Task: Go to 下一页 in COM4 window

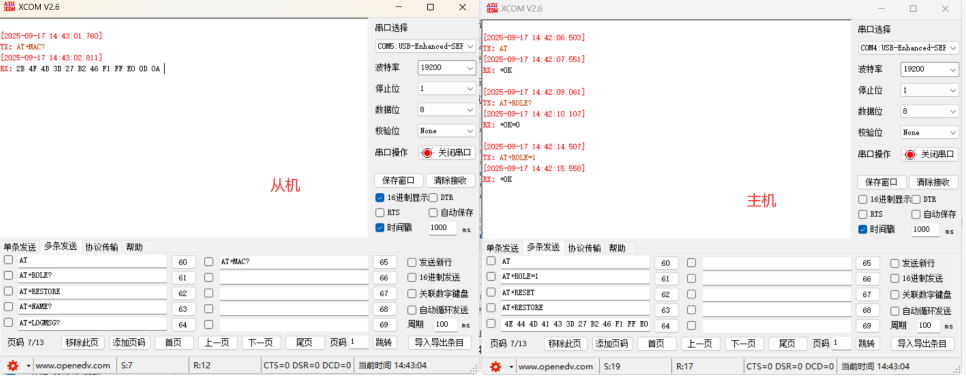Action: click(745, 343)
